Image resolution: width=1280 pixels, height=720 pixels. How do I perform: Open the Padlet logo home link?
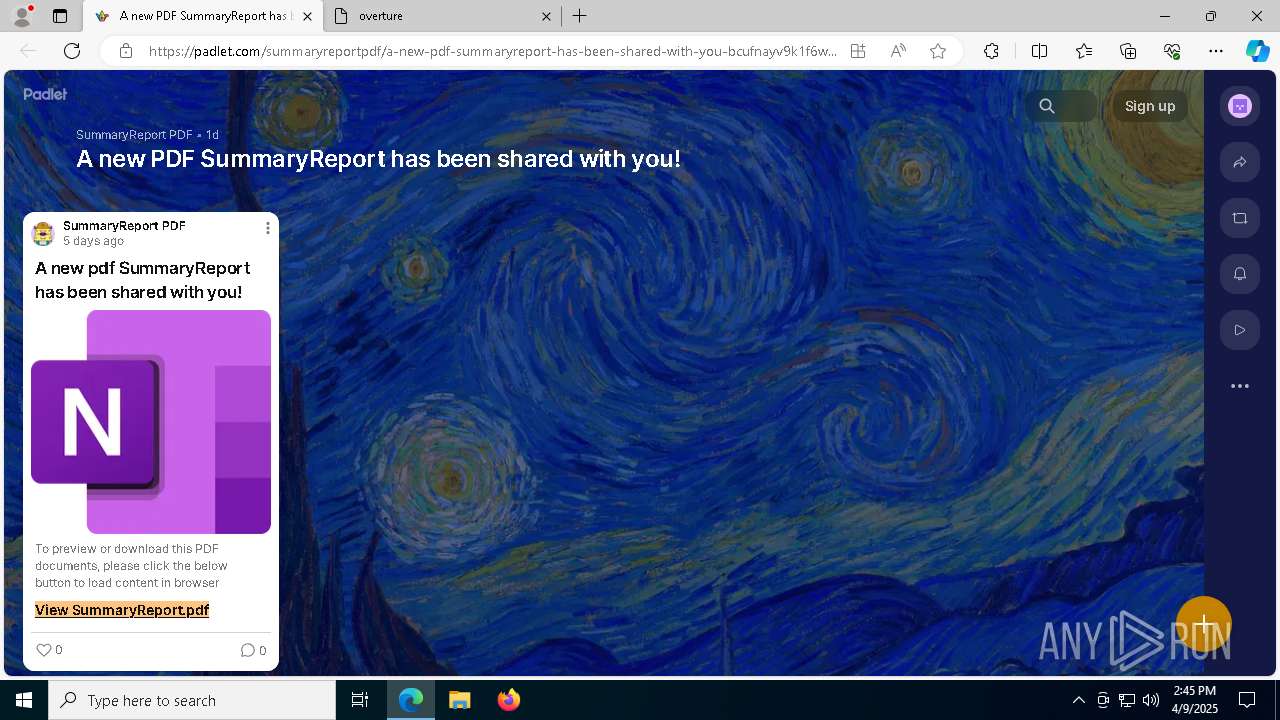(45, 94)
